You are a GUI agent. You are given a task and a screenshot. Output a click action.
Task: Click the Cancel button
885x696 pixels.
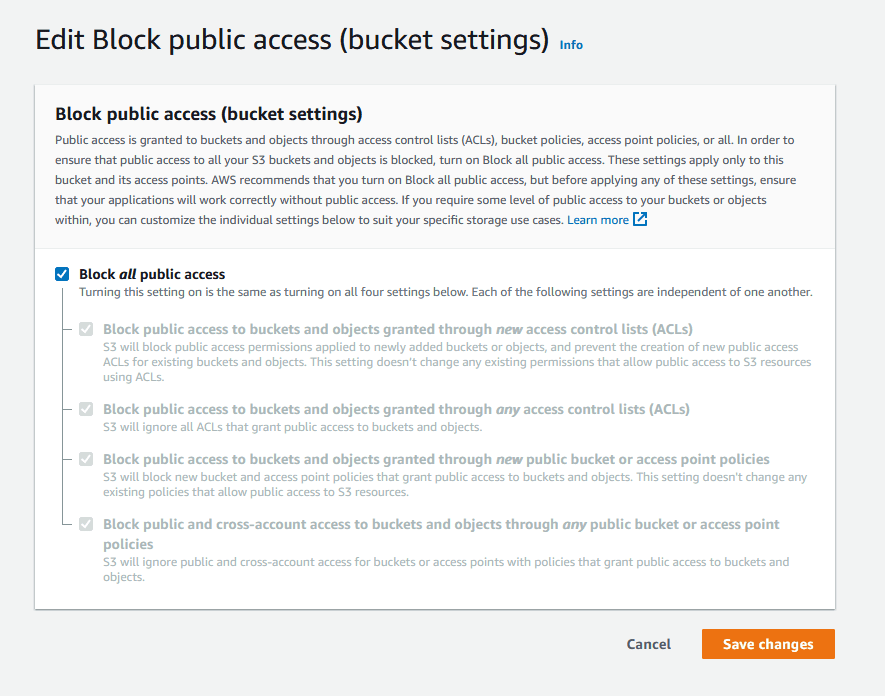click(649, 644)
